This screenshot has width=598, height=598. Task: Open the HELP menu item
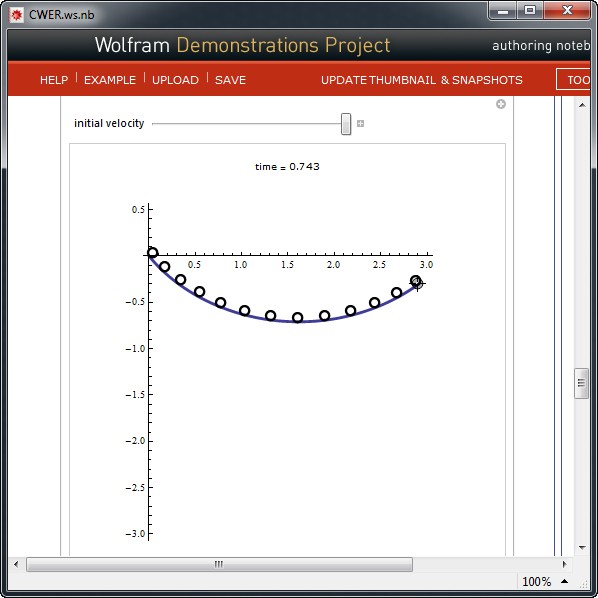(54, 80)
